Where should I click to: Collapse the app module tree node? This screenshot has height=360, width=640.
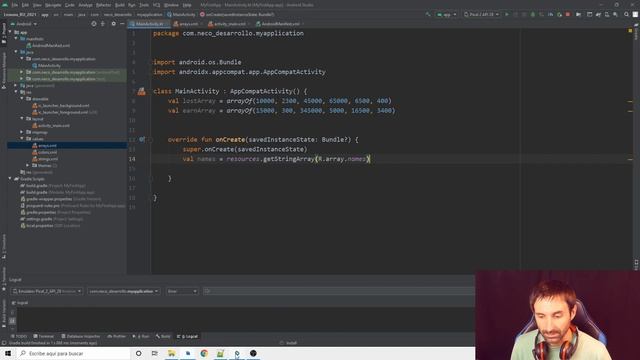coord(10,32)
